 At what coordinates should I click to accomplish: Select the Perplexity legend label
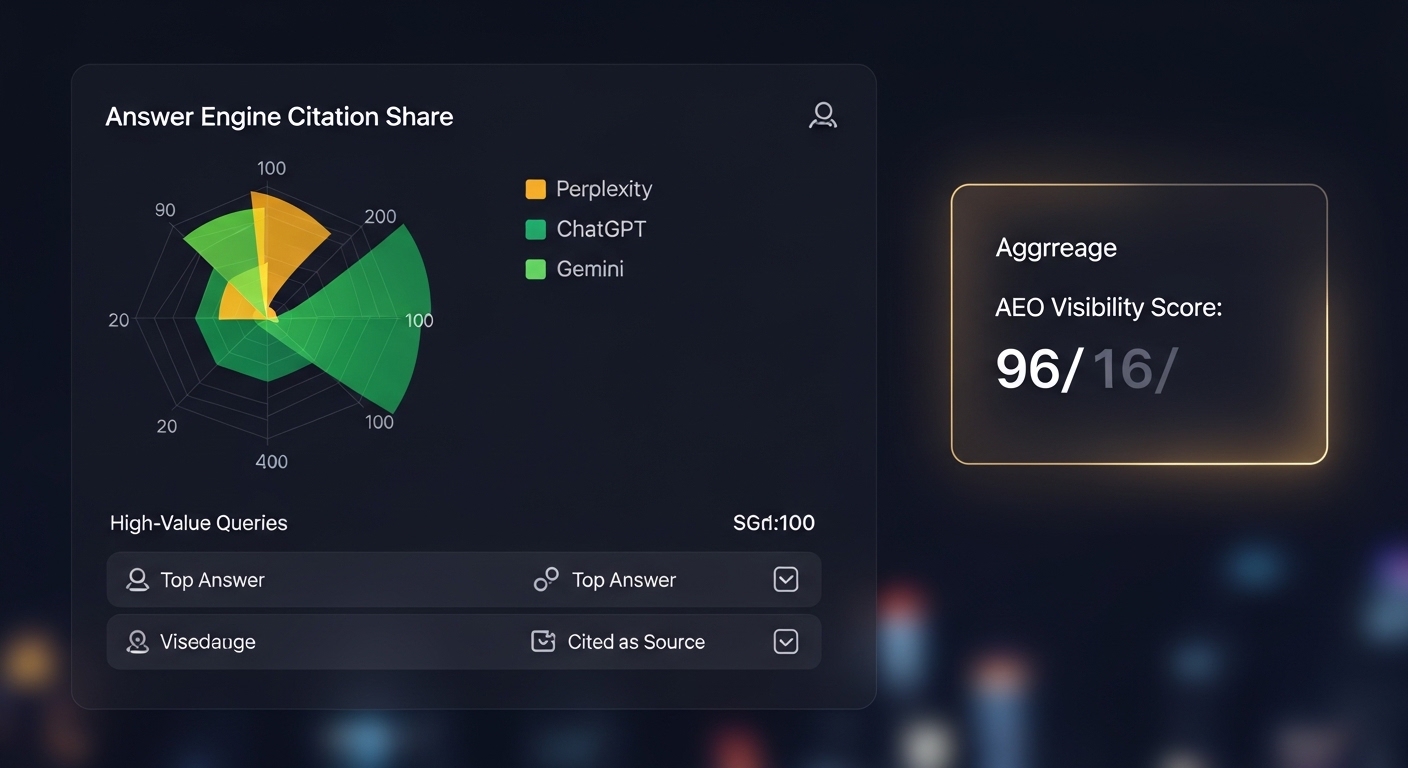(604, 189)
